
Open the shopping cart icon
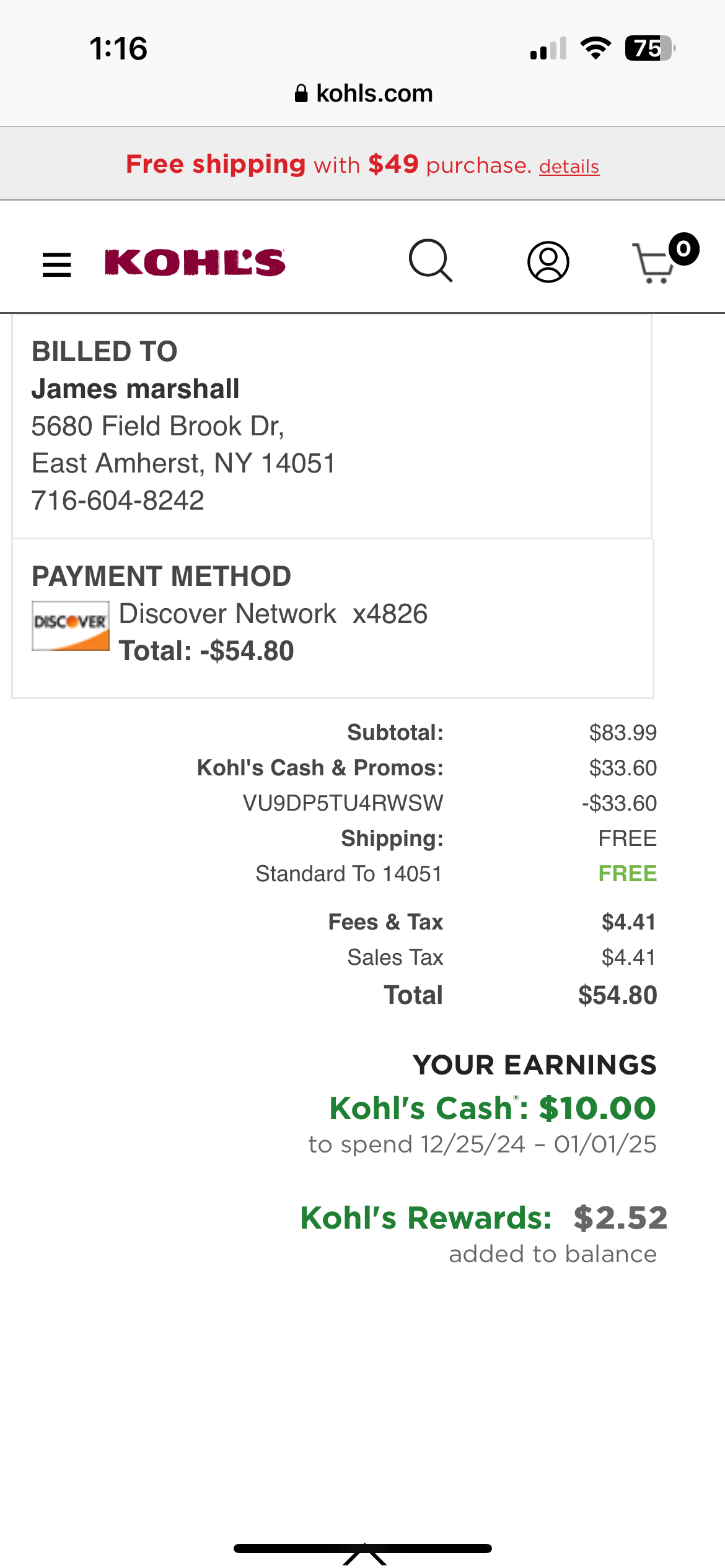click(x=654, y=263)
